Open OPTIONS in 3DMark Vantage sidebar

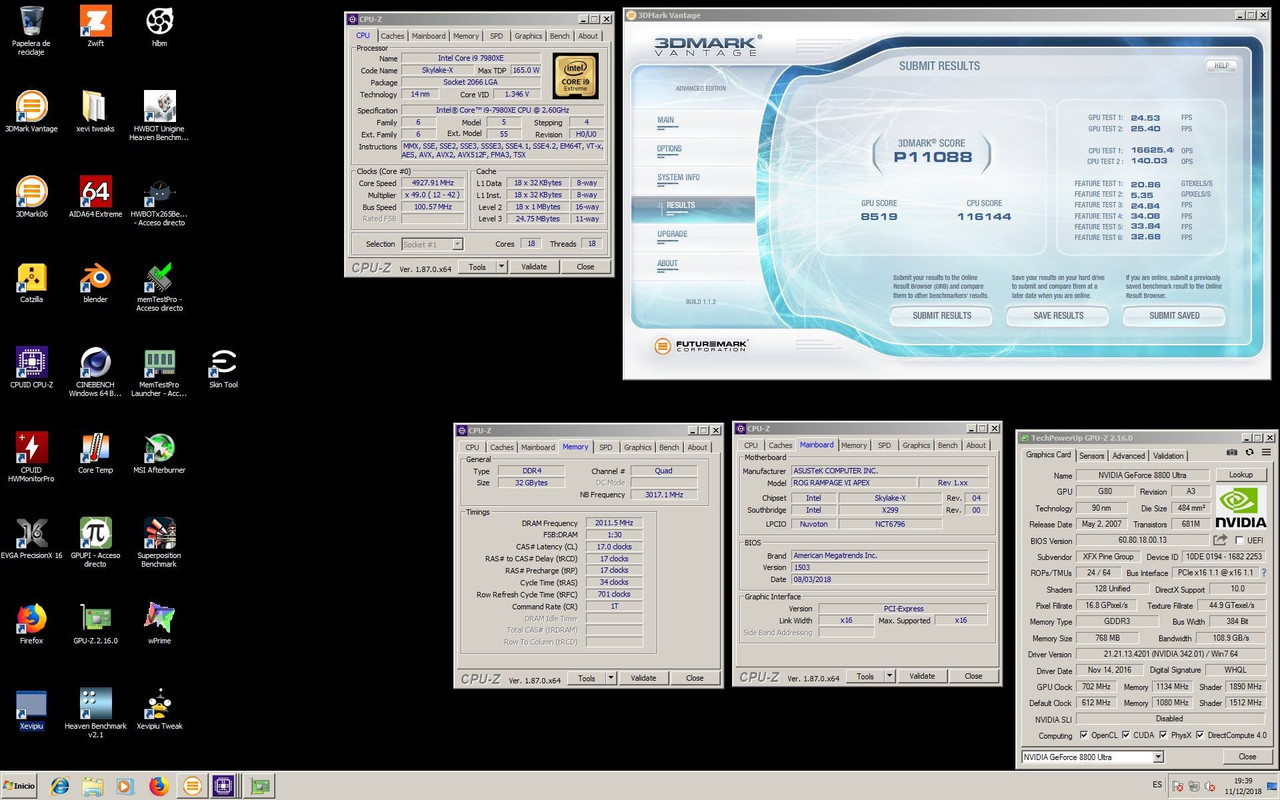(x=669, y=149)
